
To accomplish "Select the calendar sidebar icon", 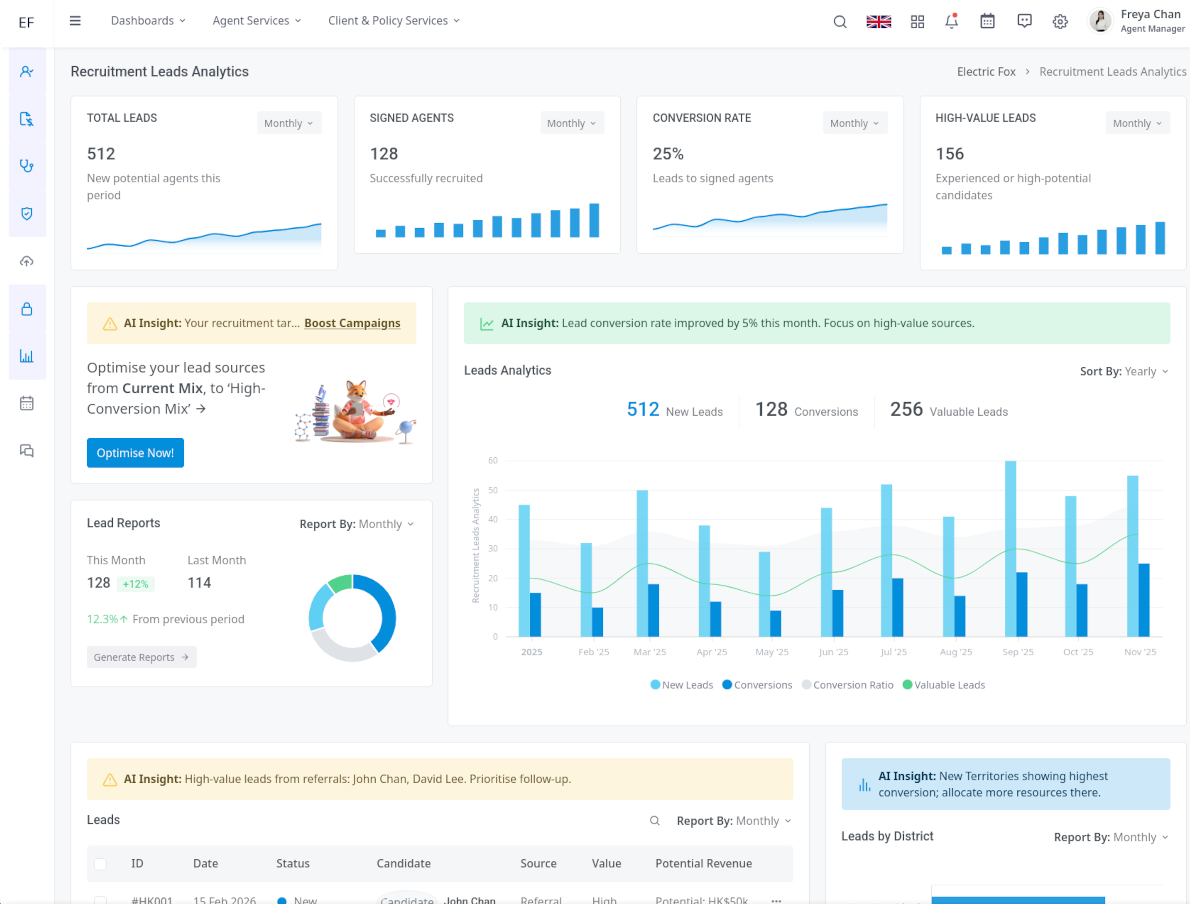I will point(27,404).
